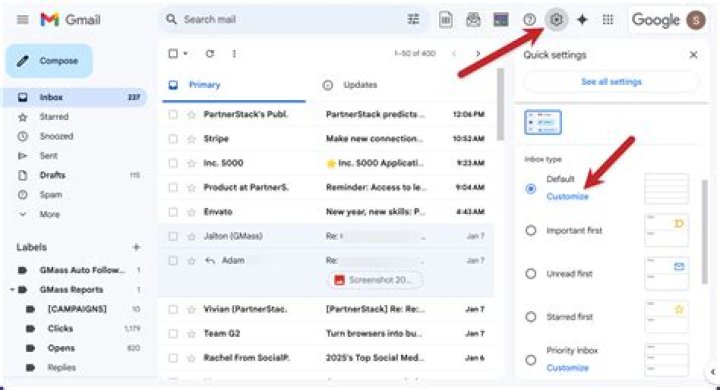Select the Default inbox type radio

coord(531,189)
